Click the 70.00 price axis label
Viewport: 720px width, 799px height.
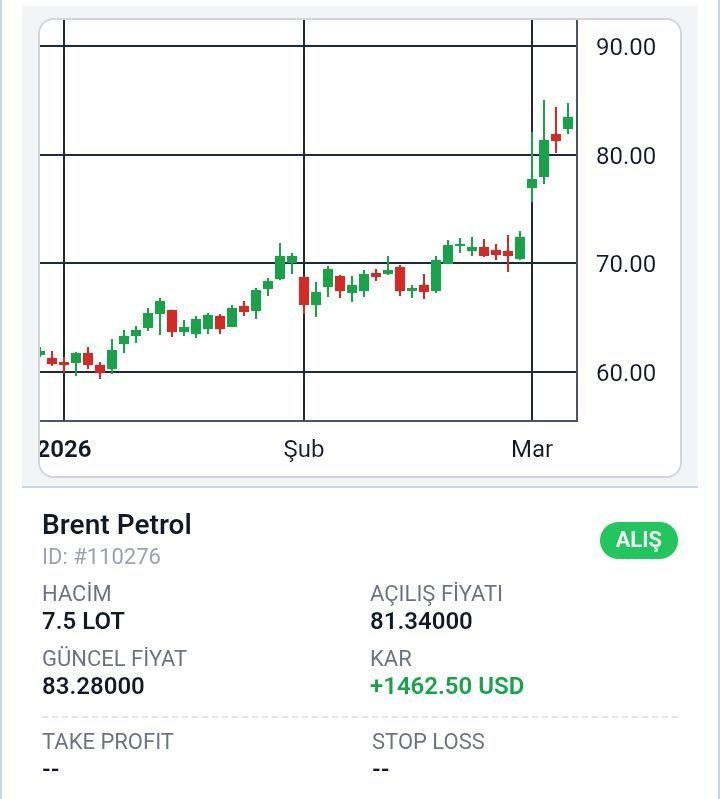click(625, 264)
